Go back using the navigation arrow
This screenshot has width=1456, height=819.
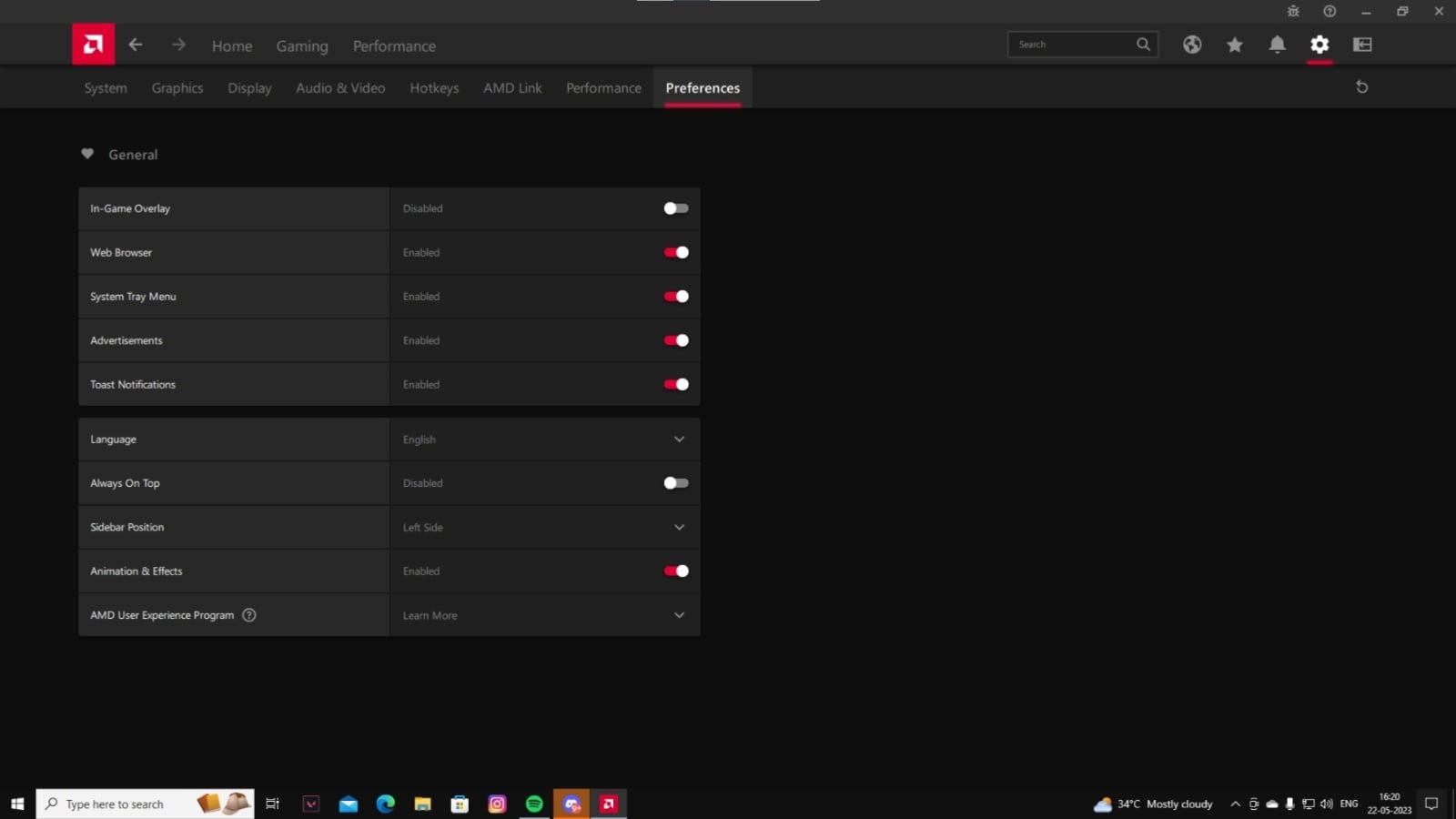click(x=135, y=44)
